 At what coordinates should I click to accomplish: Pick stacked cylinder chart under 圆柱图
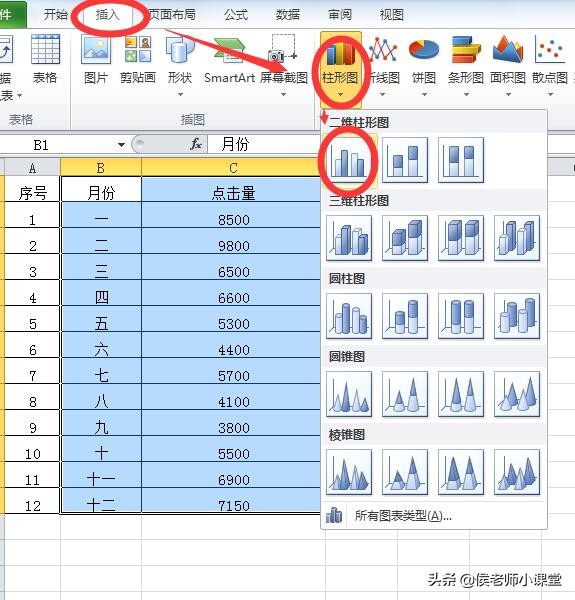(x=405, y=316)
